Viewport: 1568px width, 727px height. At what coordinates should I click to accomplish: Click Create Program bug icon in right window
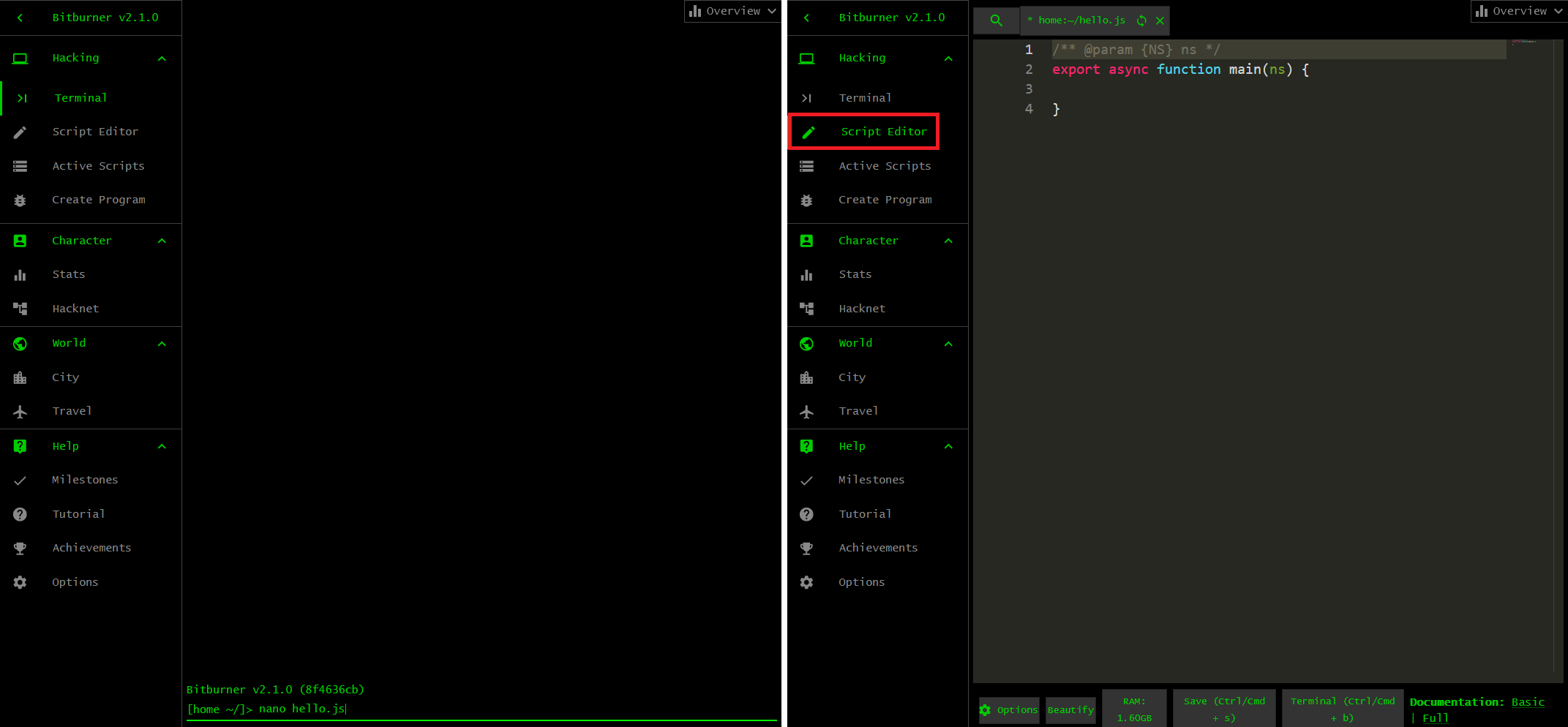(806, 200)
